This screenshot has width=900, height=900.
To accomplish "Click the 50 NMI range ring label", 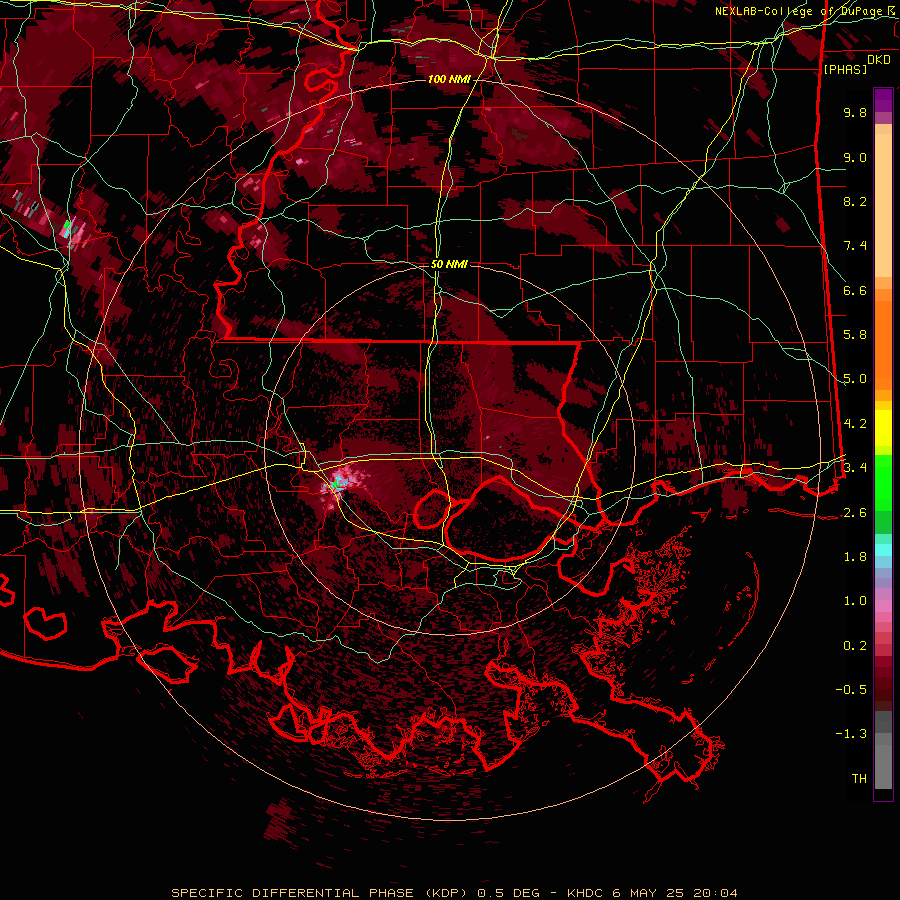I will point(449,265).
